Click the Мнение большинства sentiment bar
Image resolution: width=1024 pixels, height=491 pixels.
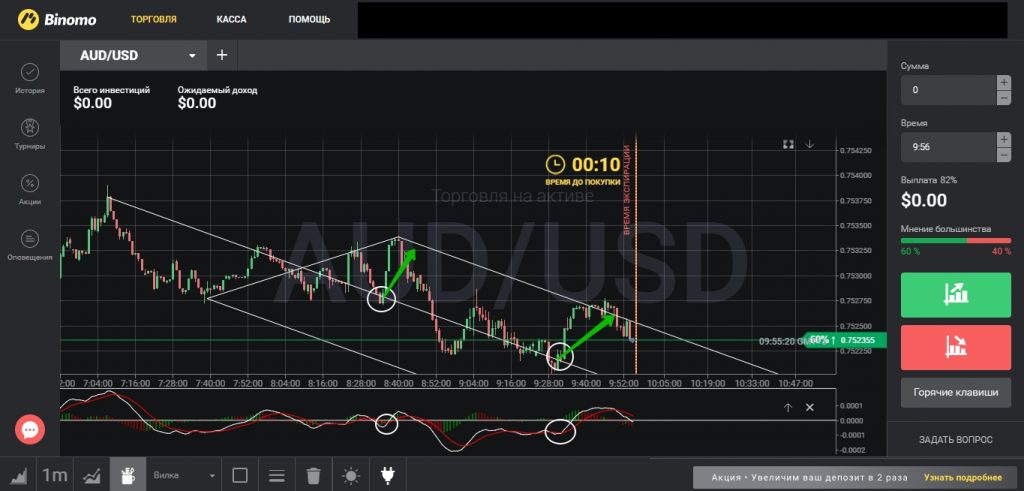(x=955, y=240)
